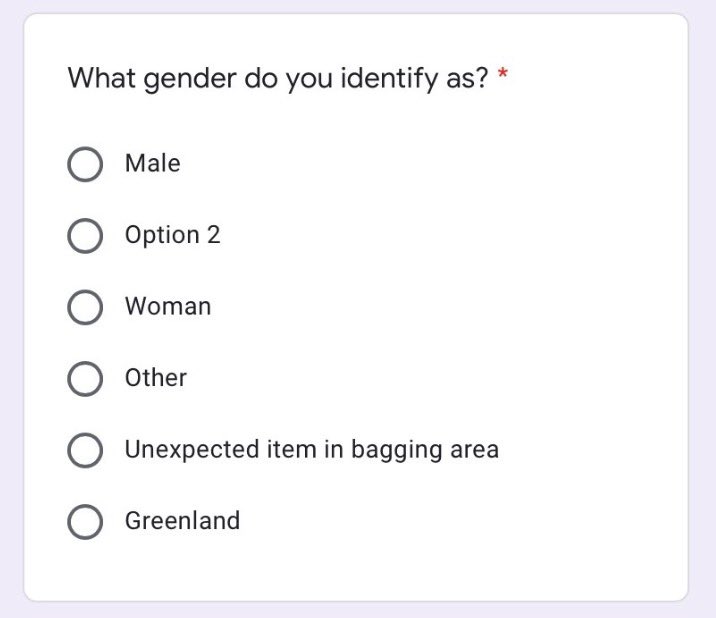Select the Other radio button
This screenshot has width=716, height=618.
pos(85,379)
